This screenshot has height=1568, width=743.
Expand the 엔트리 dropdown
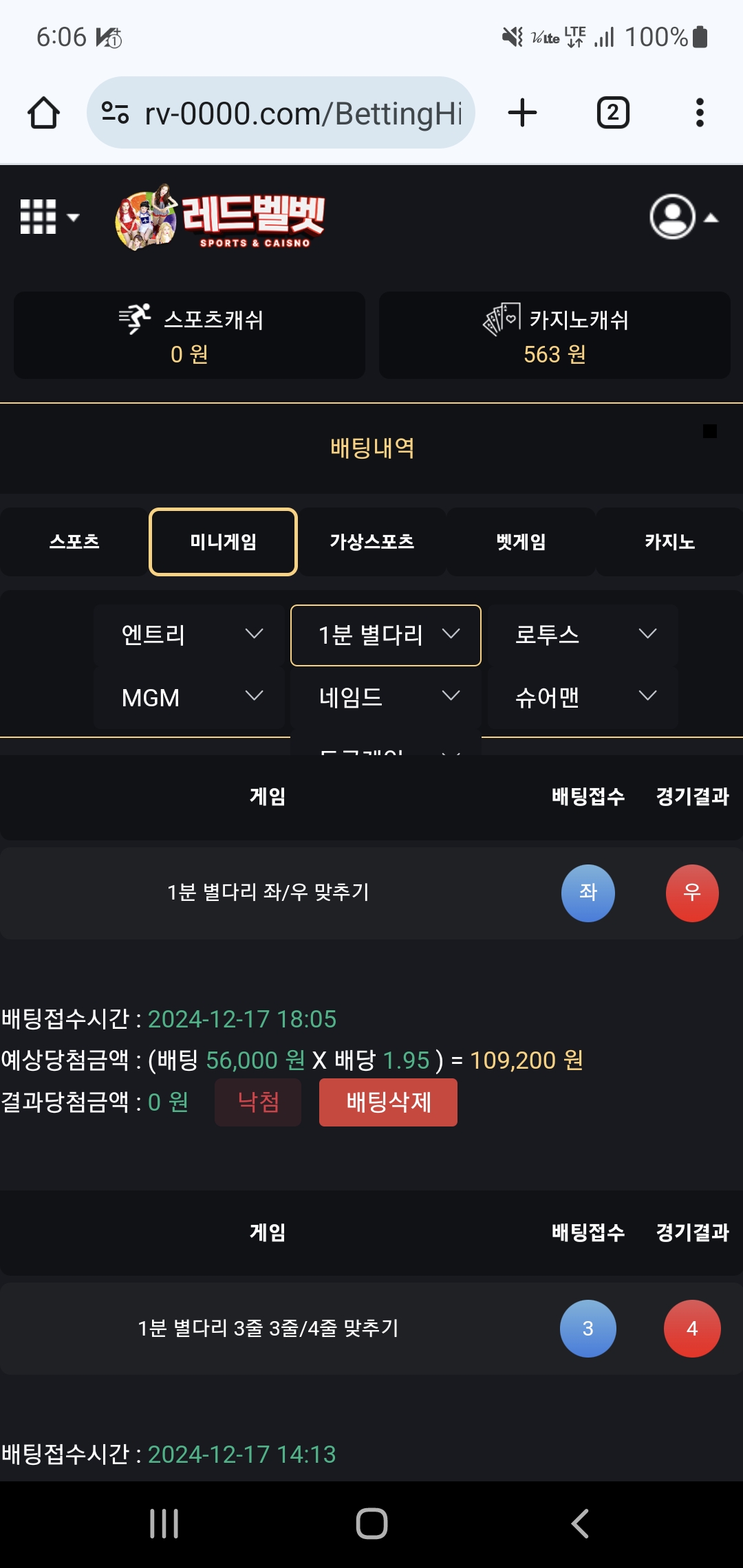189,634
